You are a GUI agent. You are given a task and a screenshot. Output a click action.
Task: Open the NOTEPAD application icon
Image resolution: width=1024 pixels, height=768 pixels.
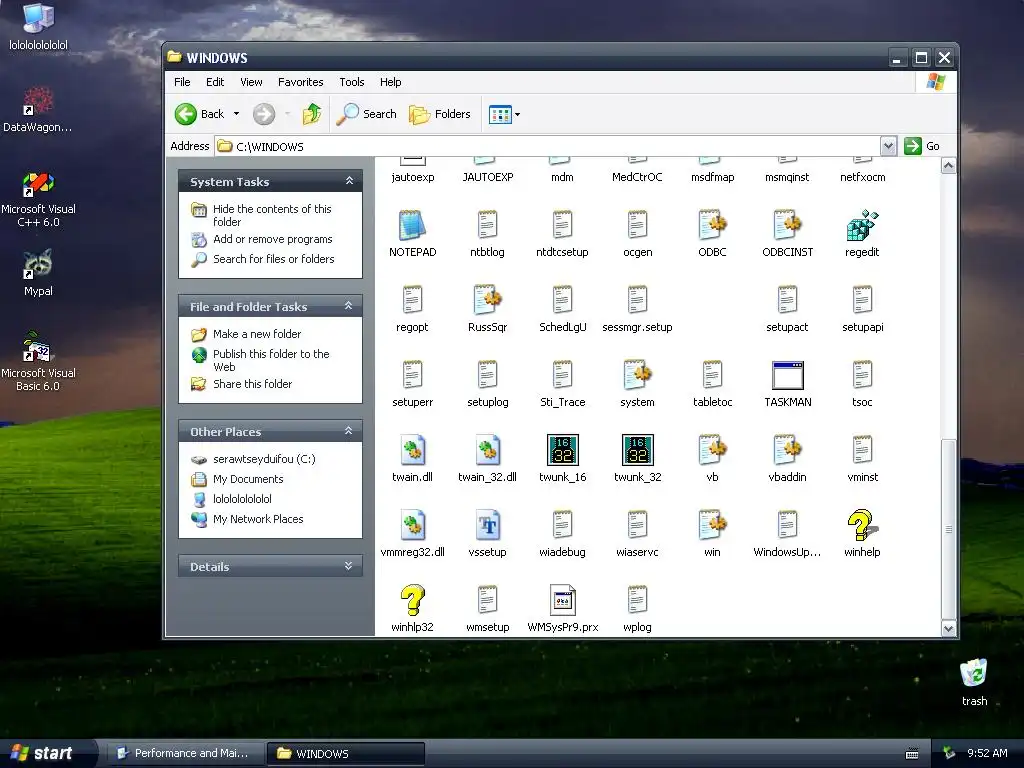[412, 225]
